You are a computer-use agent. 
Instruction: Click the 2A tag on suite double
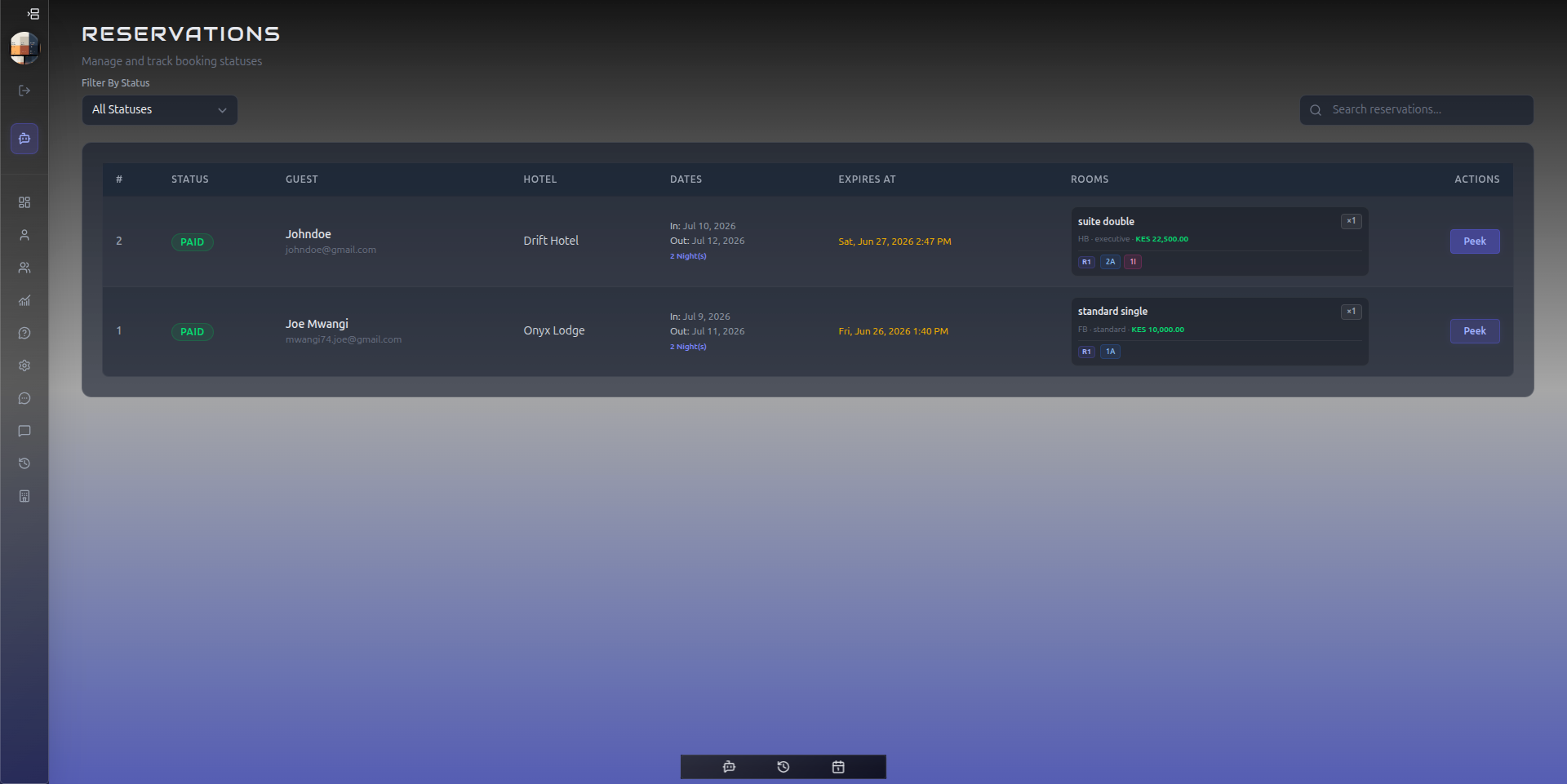[1110, 262]
